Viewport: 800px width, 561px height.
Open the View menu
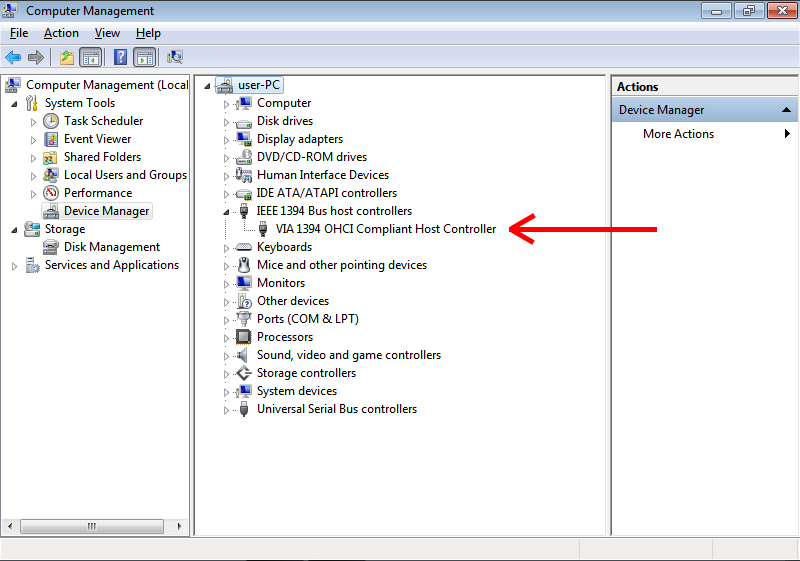[107, 33]
